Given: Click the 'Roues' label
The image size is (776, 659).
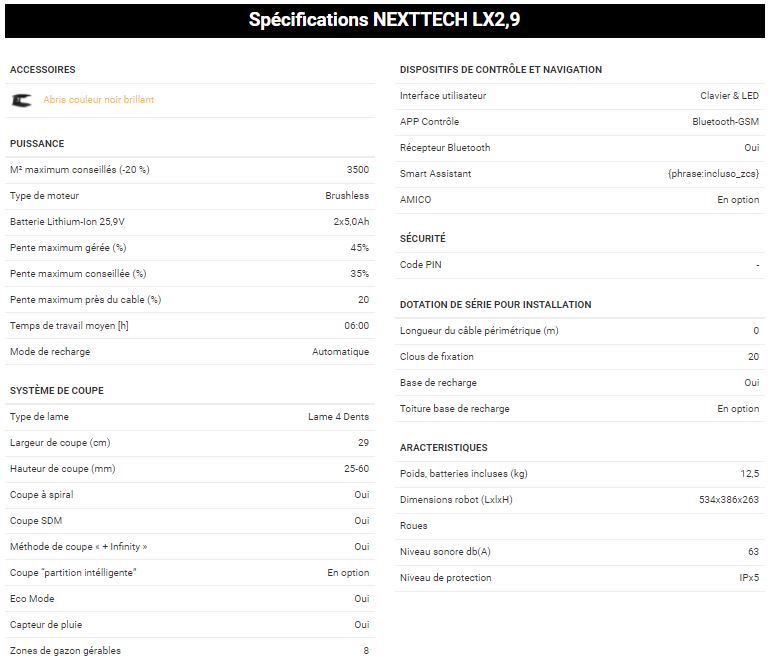Looking at the screenshot, I should (413, 526).
